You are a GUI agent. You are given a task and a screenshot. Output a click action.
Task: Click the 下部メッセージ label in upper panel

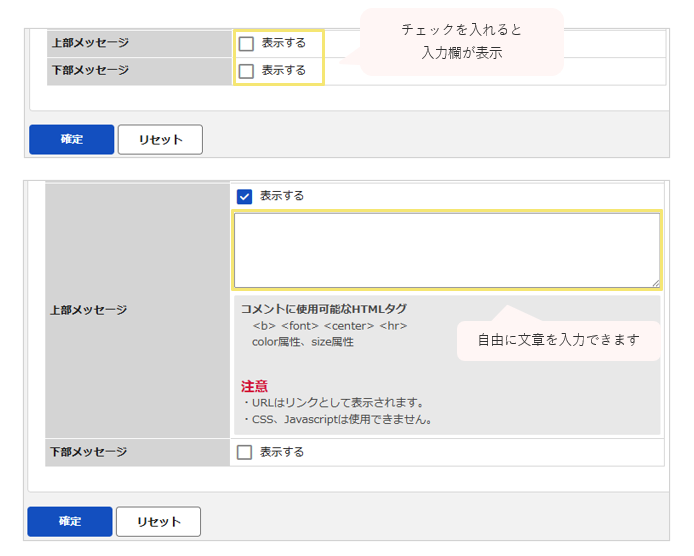[x=90, y=70]
